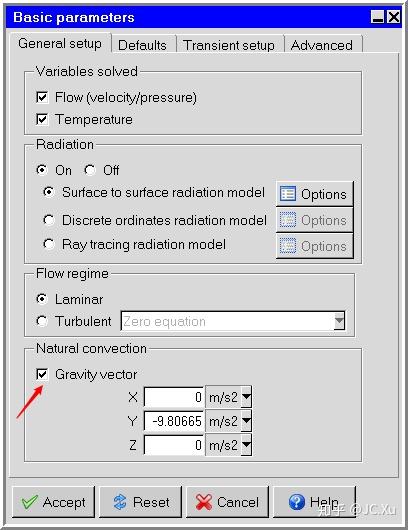Click ray tracing Options button icon
Screen dimensions: 408x530
coord(288,246)
